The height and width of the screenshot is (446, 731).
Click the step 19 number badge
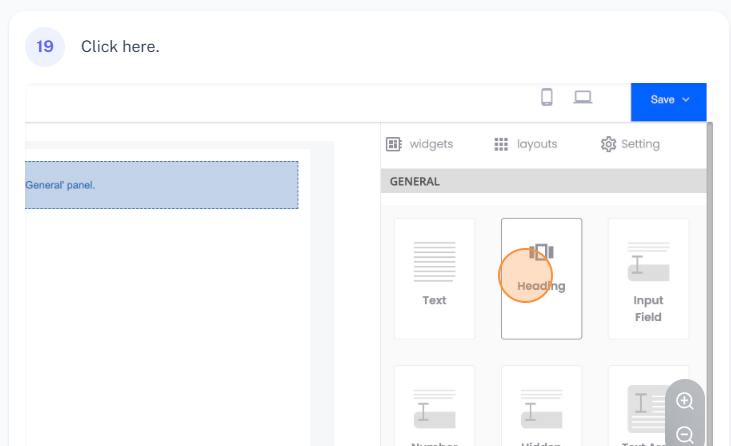click(x=45, y=47)
